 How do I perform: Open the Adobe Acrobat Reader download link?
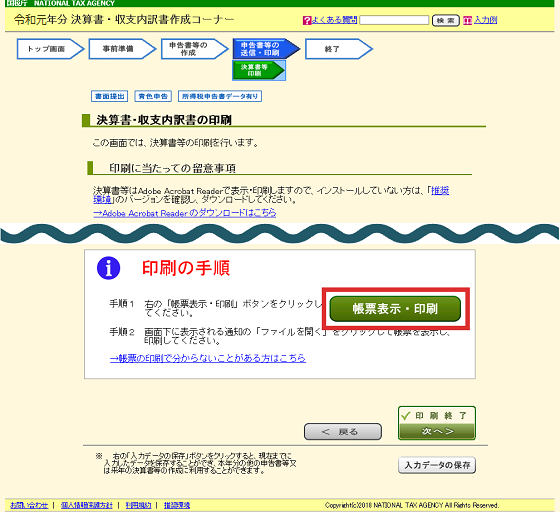(184, 213)
